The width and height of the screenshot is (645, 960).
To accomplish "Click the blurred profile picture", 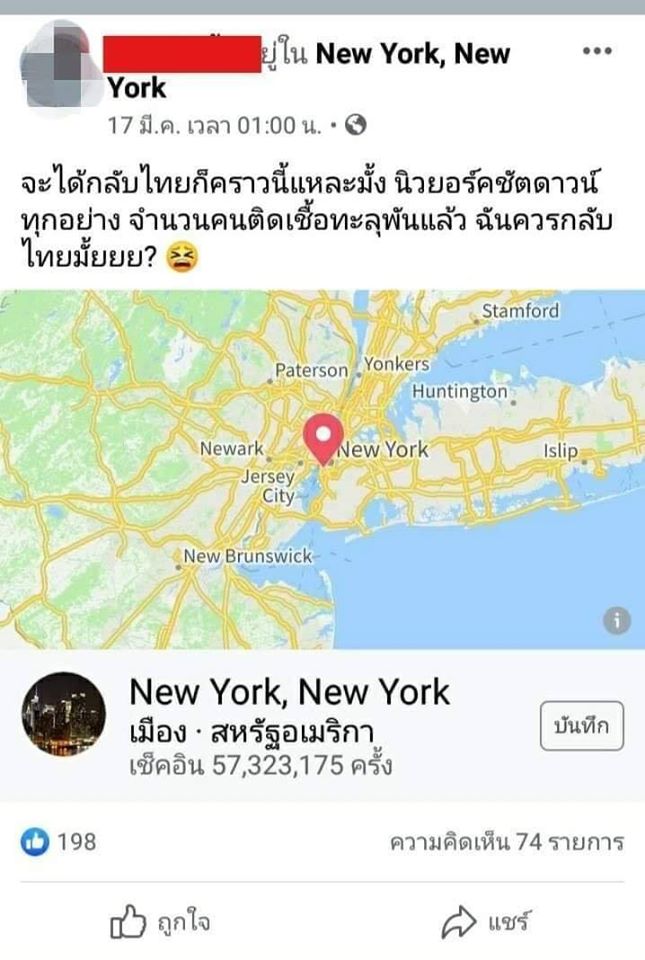I will tap(60, 67).
